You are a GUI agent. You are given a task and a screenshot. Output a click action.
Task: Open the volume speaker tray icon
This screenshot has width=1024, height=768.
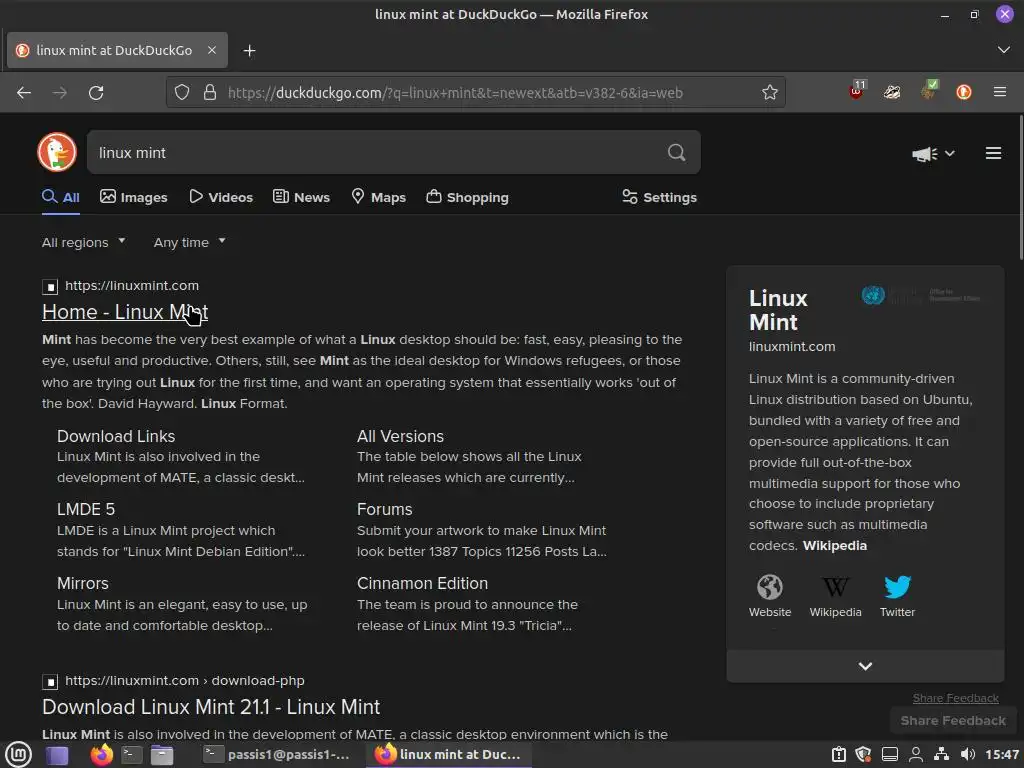(x=967, y=755)
